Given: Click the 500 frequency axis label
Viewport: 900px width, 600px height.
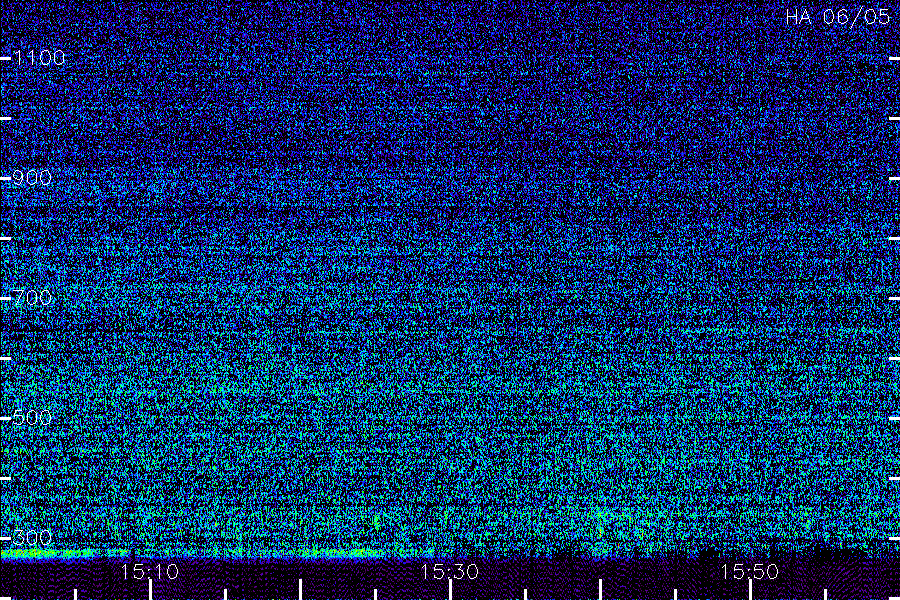Looking at the screenshot, I should (32, 418).
